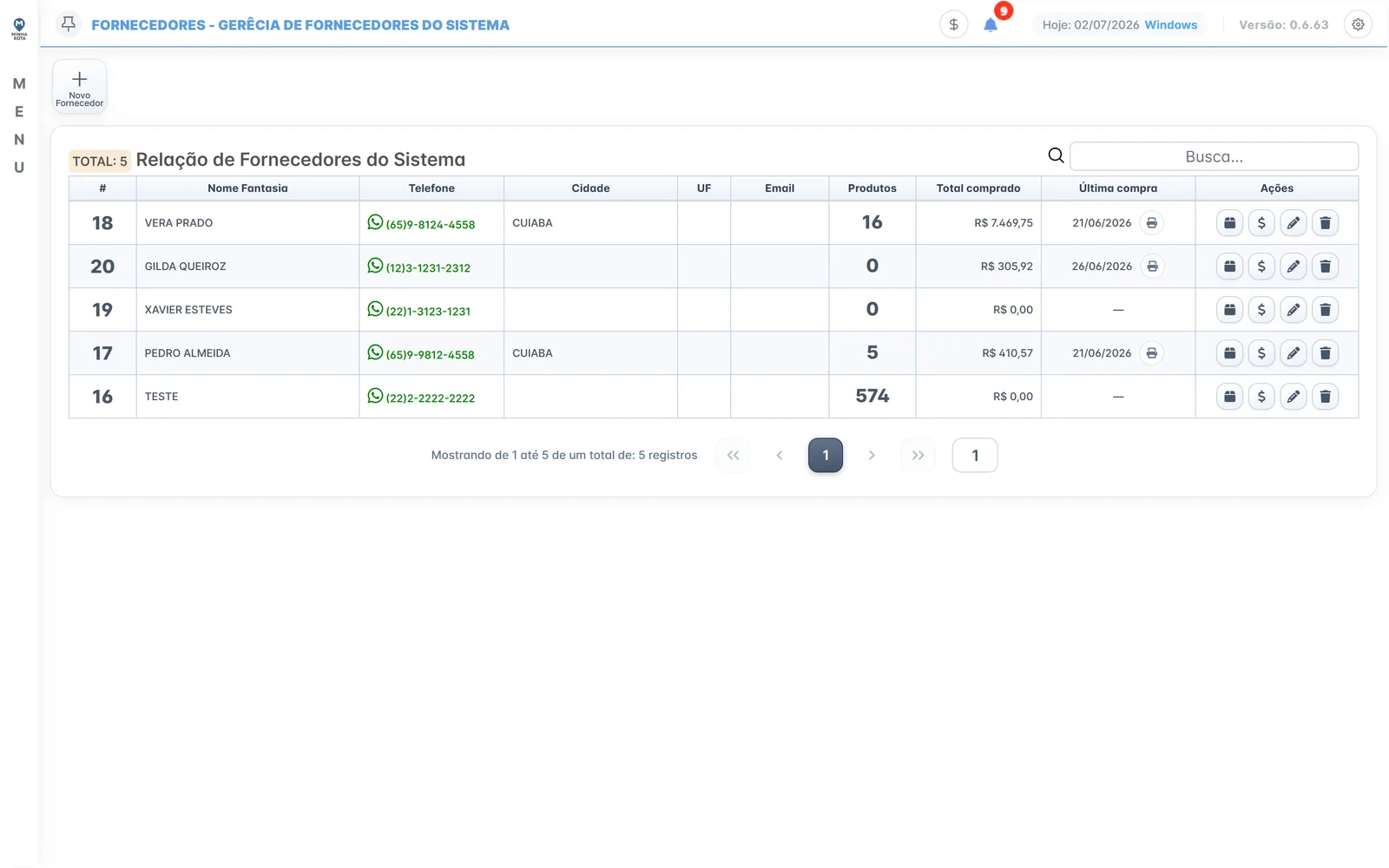Edit VERA PRADO with the pencil icon

(1293, 223)
